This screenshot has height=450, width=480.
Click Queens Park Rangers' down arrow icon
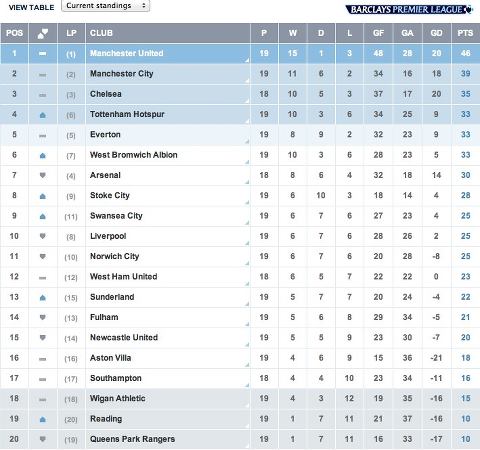43,439
